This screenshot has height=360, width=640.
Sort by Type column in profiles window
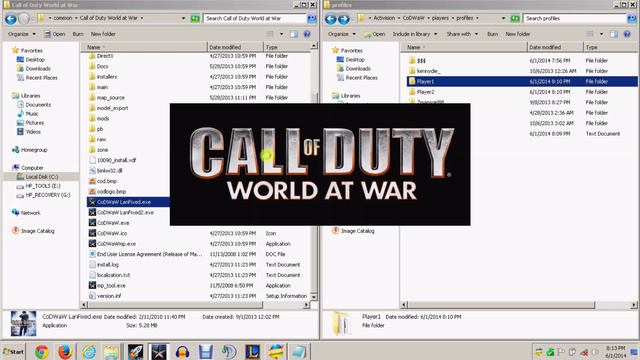[x=610, y=47]
